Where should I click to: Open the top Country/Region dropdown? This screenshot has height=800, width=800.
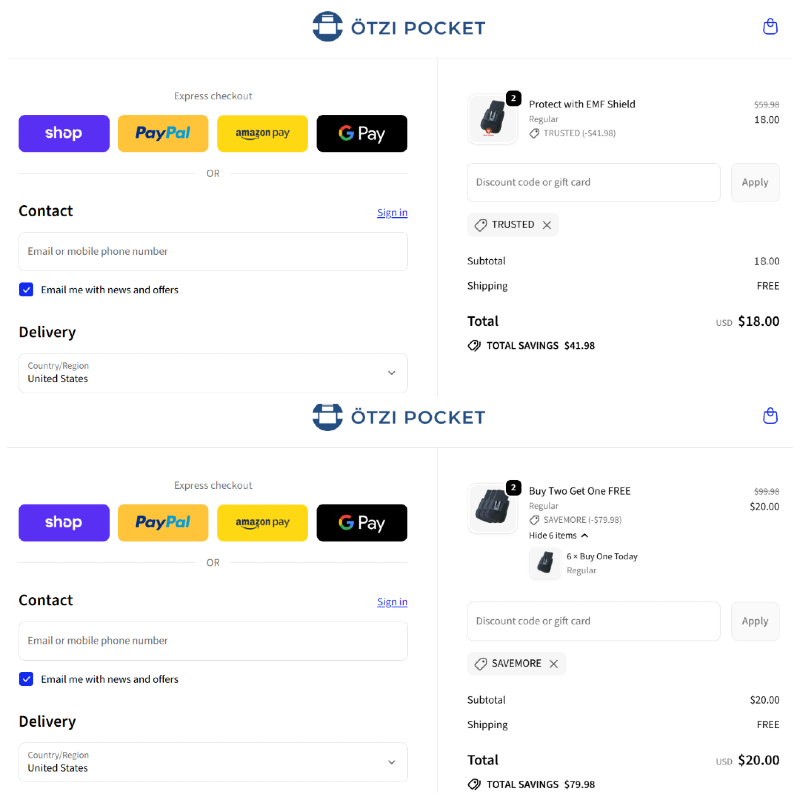(213, 373)
